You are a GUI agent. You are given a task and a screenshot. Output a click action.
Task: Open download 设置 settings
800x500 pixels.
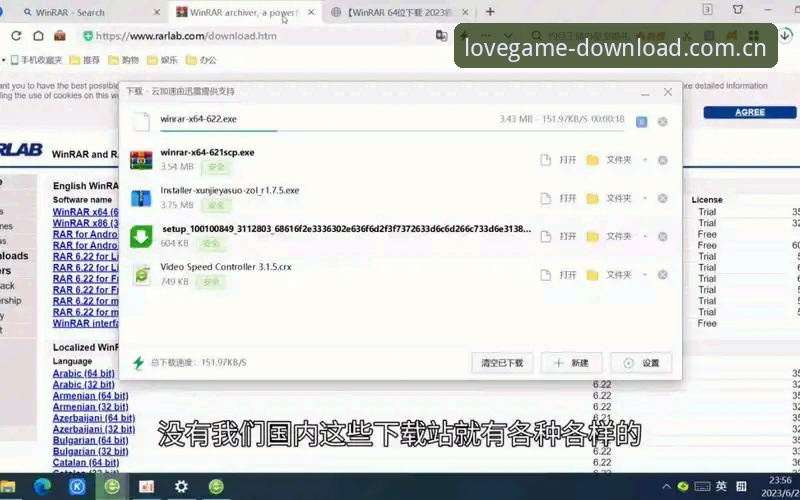[x=641, y=363]
